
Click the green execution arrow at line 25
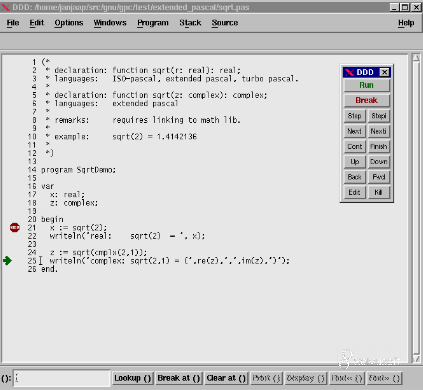click(7, 261)
